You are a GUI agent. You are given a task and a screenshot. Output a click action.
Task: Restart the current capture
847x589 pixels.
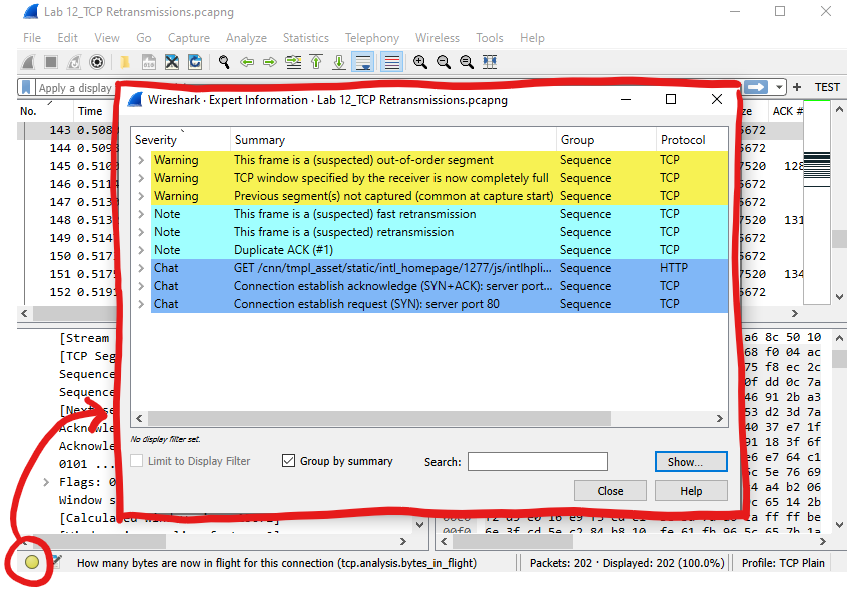[x=73, y=62]
